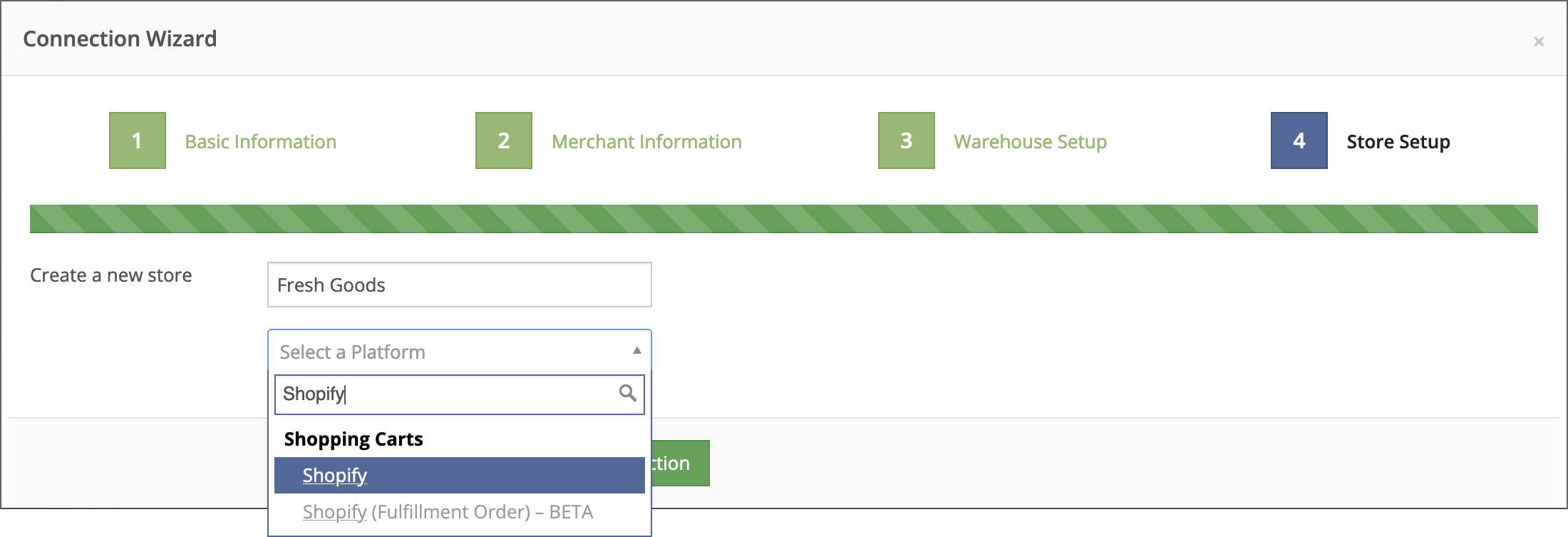The height and width of the screenshot is (537, 1568).
Task: Click the step 4 number badge
Action: point(1299,140)
